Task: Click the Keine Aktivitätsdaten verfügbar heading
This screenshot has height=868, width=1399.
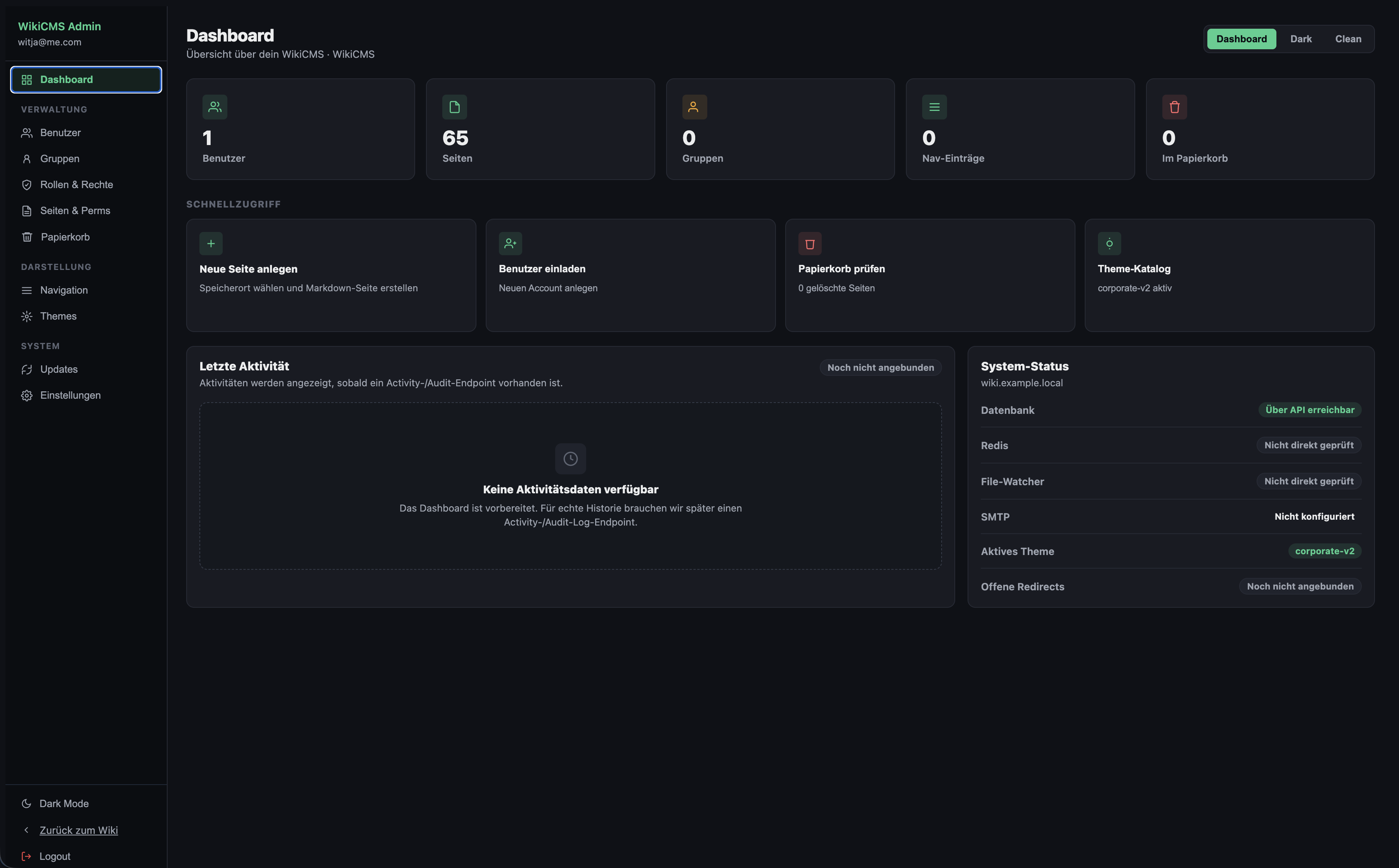Action: (x=571, y=490)
